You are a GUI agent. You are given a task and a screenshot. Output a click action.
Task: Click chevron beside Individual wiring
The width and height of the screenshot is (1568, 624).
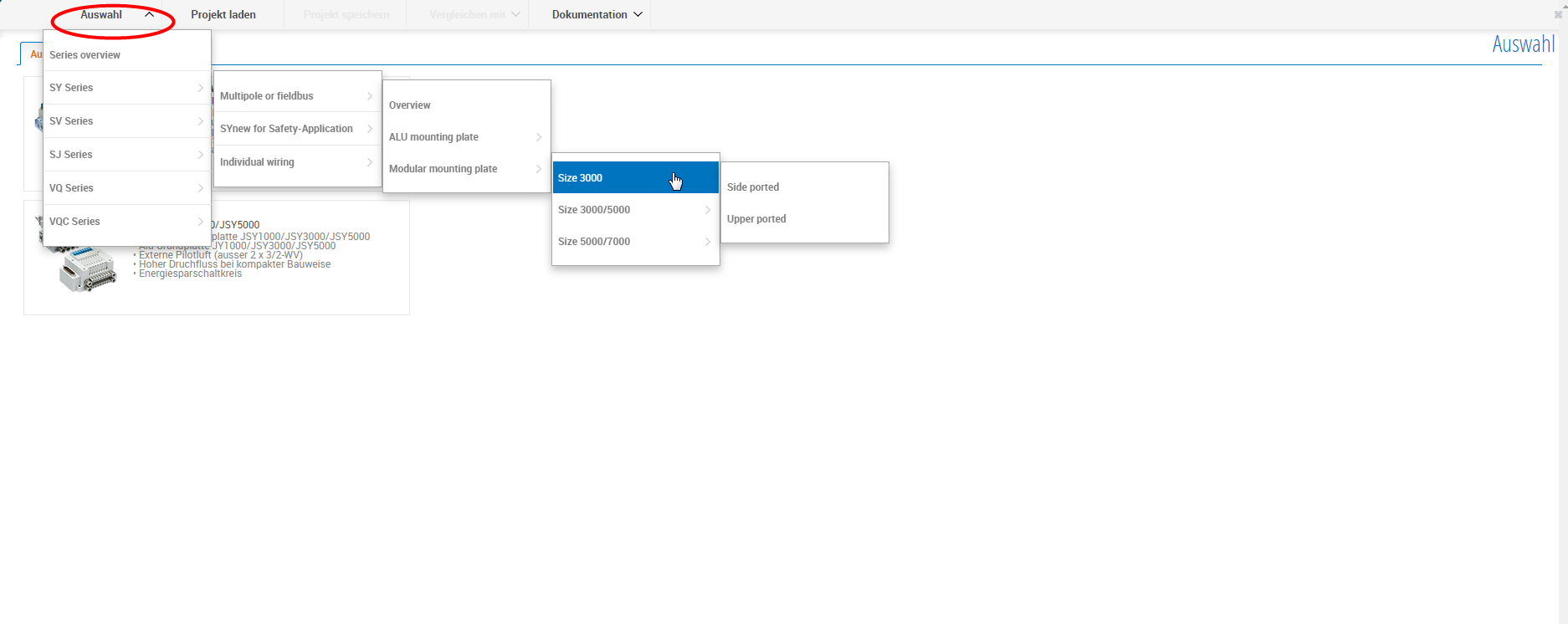coord(370,162)
